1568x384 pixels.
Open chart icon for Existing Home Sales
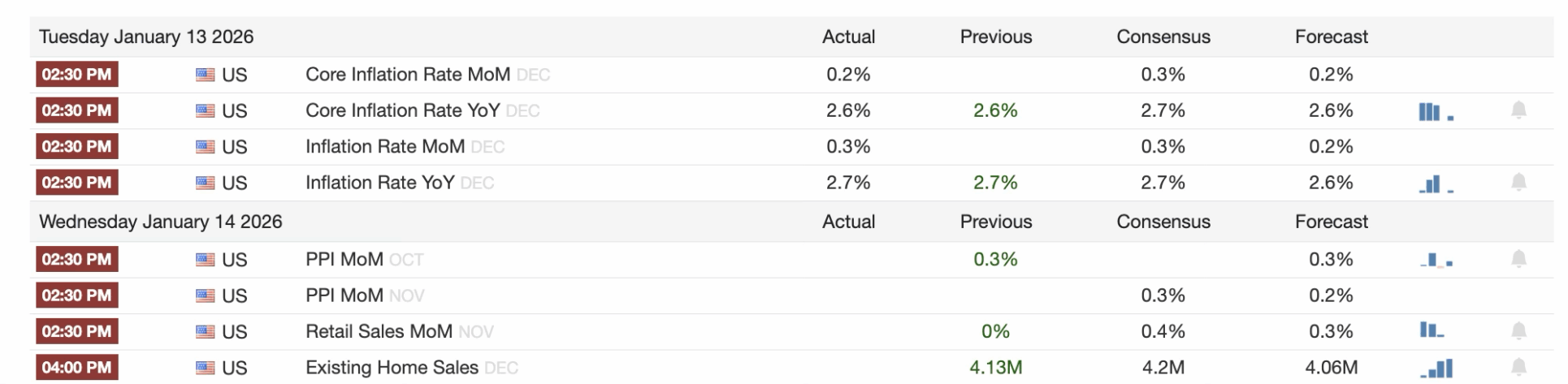coord(1436,369)
